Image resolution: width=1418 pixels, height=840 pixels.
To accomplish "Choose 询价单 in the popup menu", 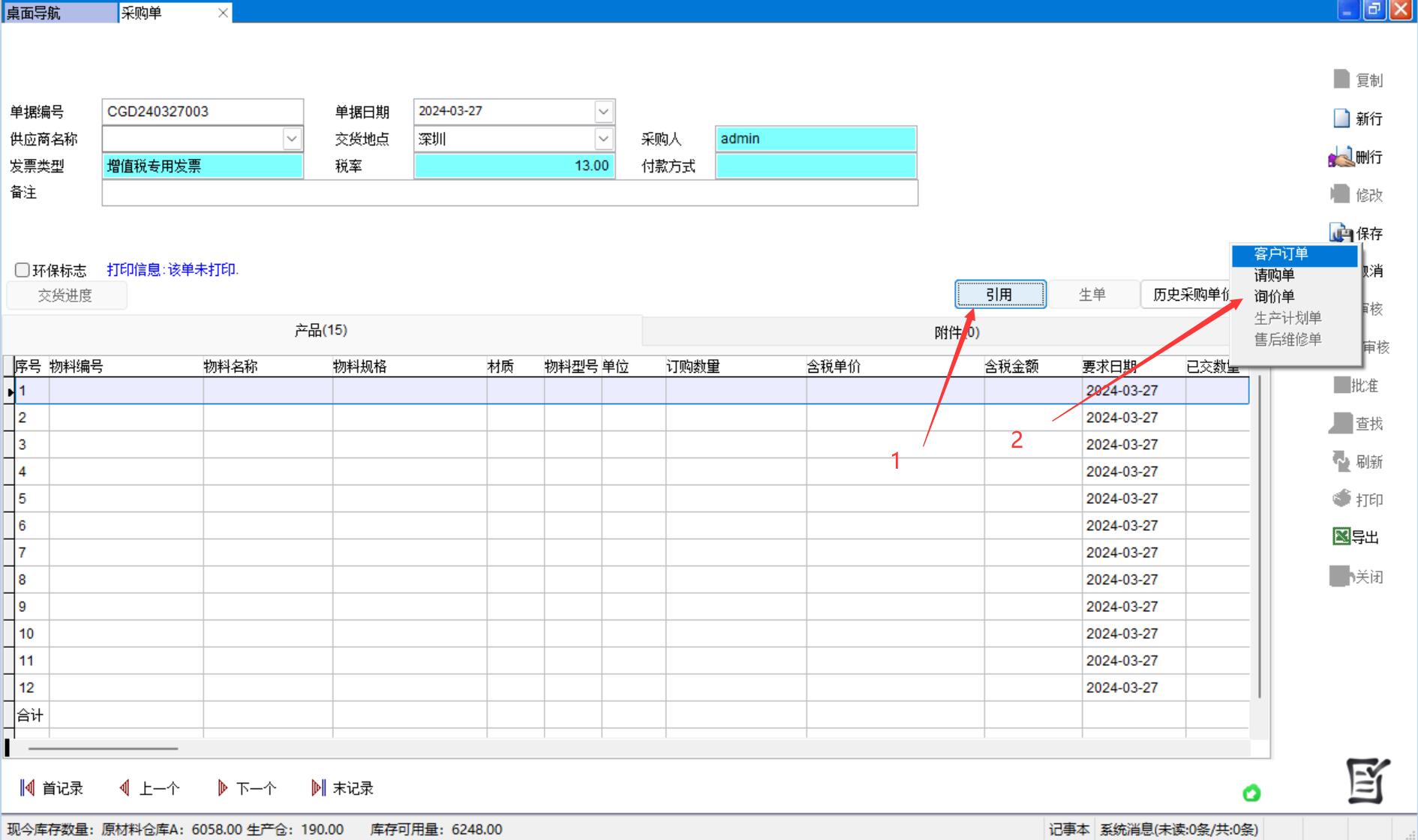I will click(x=1274, y=296).
